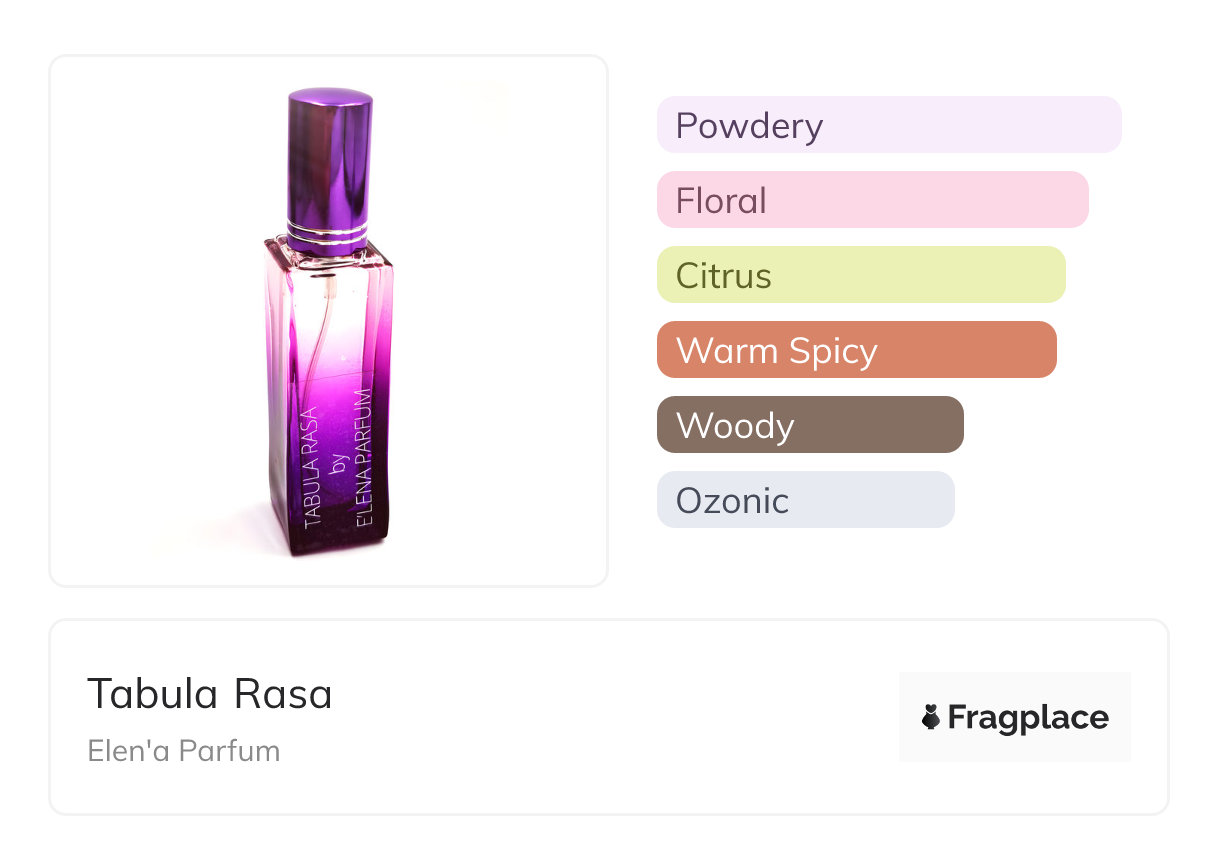This screenshot has height=864, width=1218.
Task: Click the purple bottle cap
Action: point(329,155)
